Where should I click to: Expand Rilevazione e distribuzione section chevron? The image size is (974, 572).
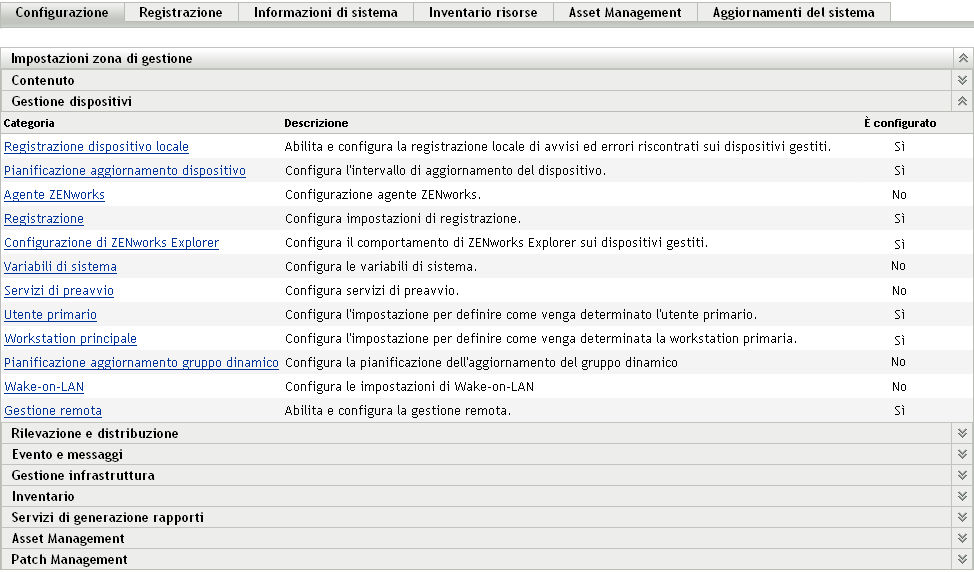click(x=963, y=434)
